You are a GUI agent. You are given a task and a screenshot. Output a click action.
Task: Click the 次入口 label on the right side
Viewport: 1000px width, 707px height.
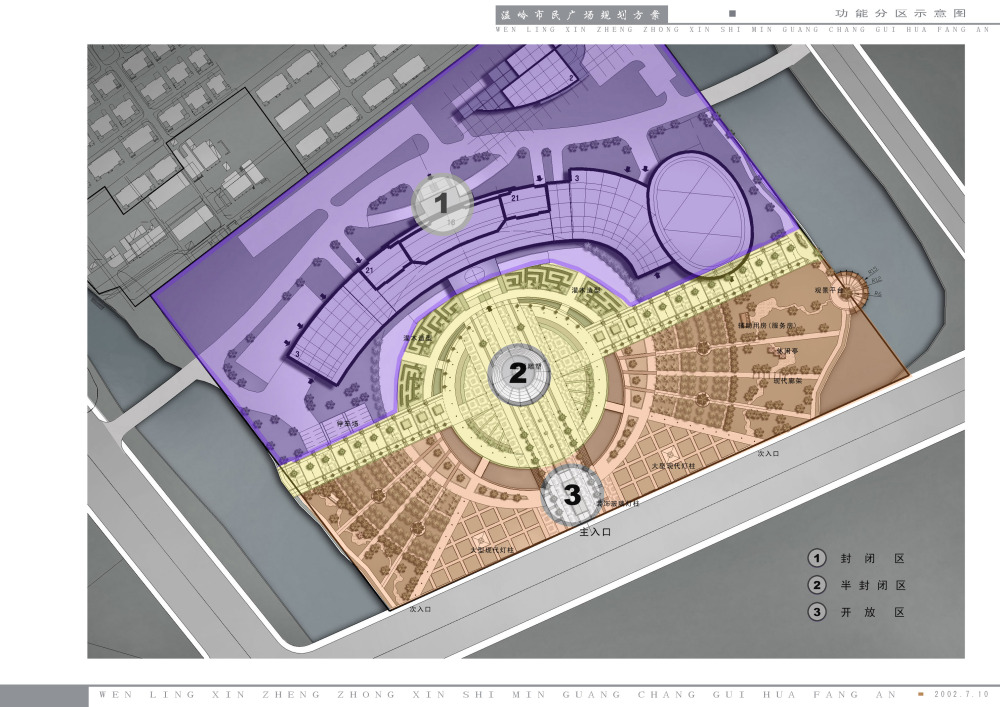pyautogui.click(x=768, y=453)
